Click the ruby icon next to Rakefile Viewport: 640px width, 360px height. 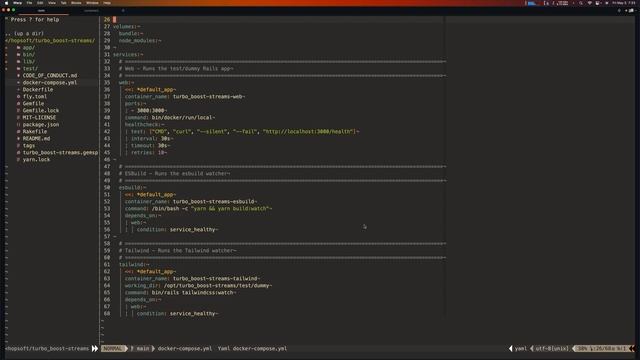click(x=18, y=131)
